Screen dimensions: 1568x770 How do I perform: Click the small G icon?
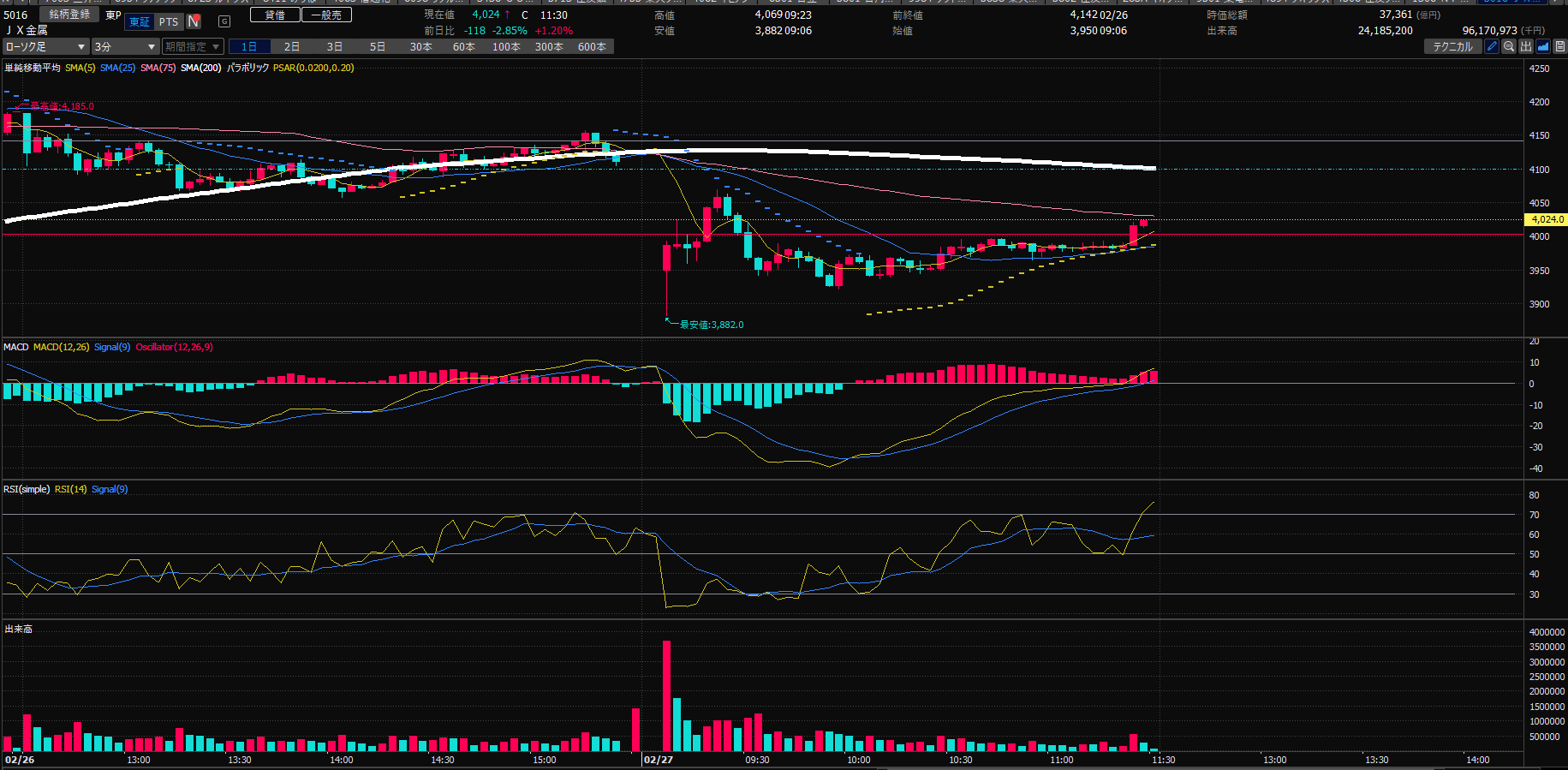pos(224,21)
